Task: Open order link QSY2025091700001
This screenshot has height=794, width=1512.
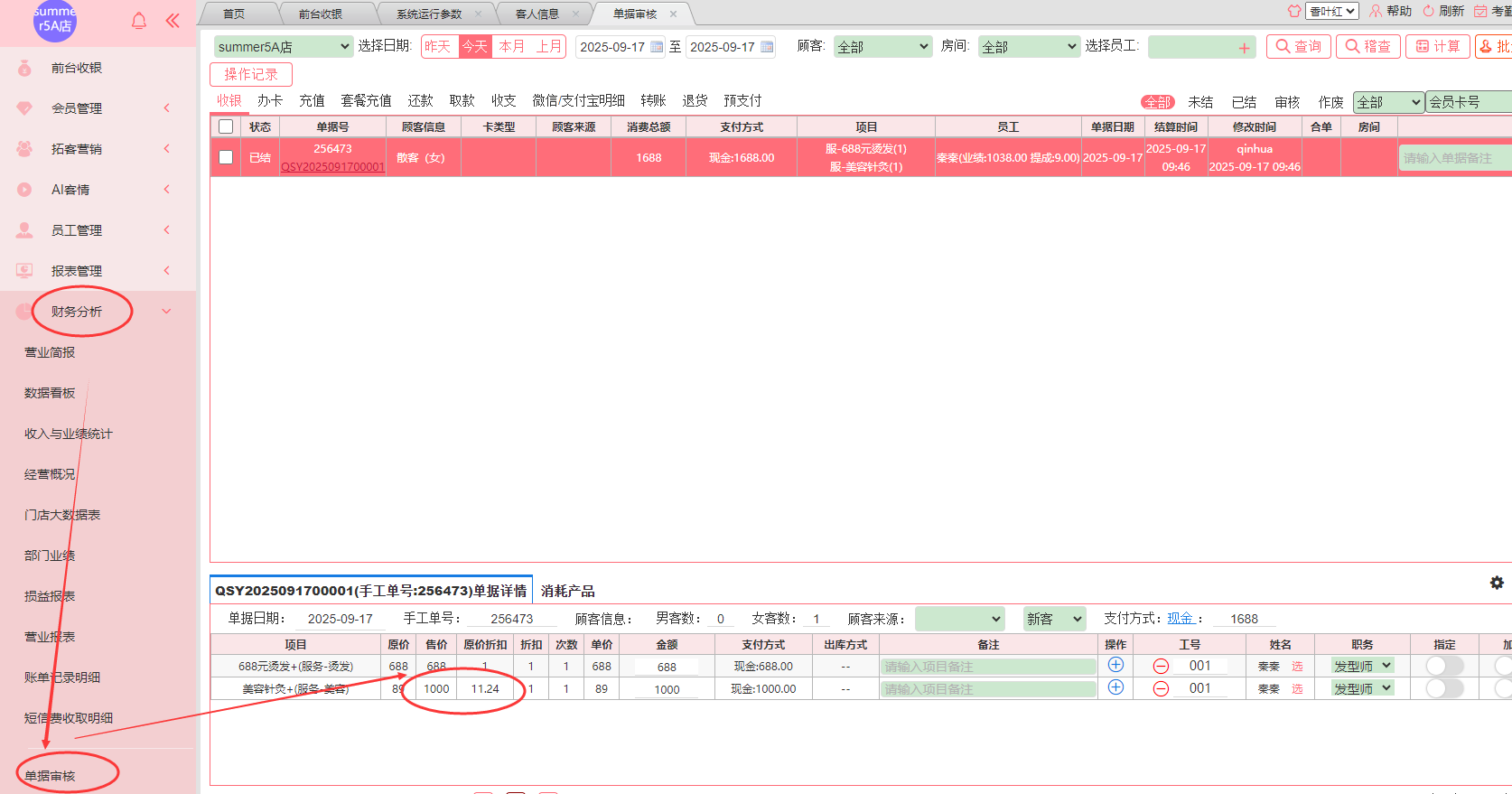Action: pyautogui.click(x=332, y=166)
